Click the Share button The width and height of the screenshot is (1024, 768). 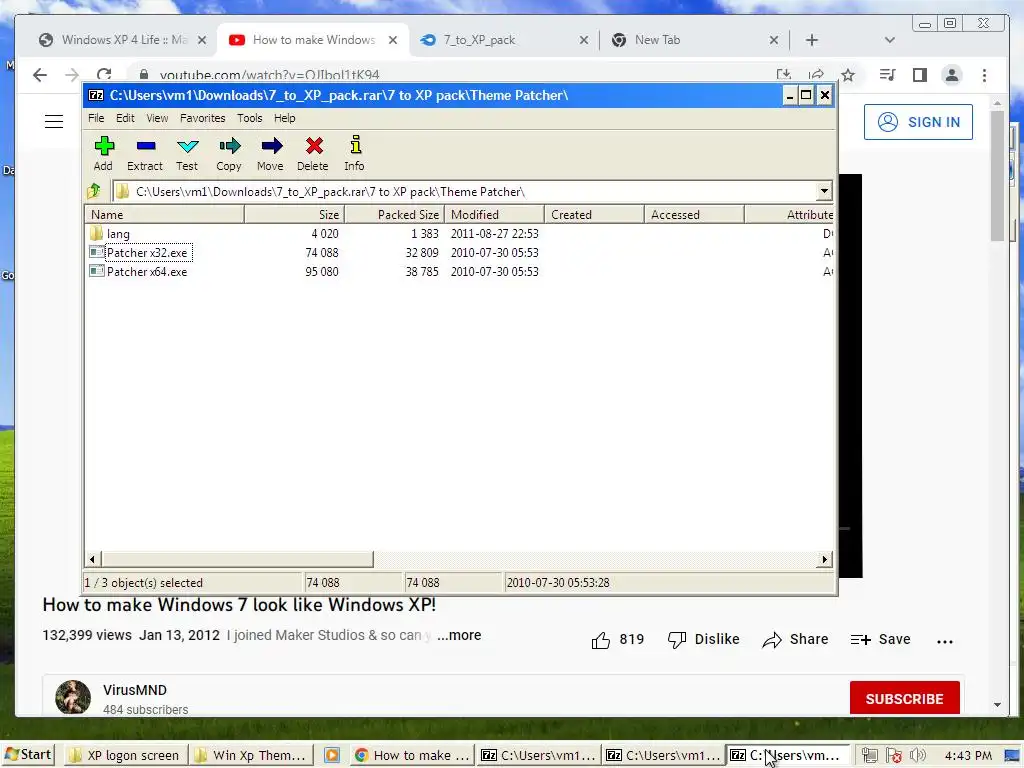click(795, 639)
